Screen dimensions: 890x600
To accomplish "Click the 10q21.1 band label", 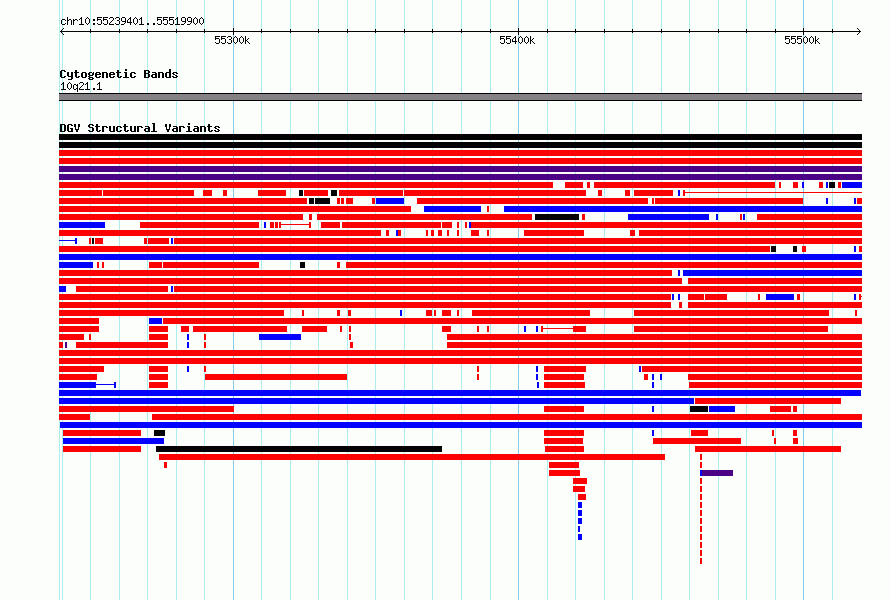I will 81,86.
